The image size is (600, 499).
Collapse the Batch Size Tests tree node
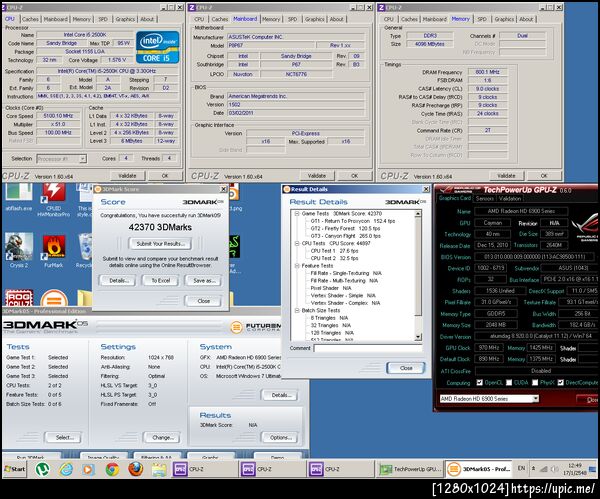pyautogui.click(x=297, y=310)
